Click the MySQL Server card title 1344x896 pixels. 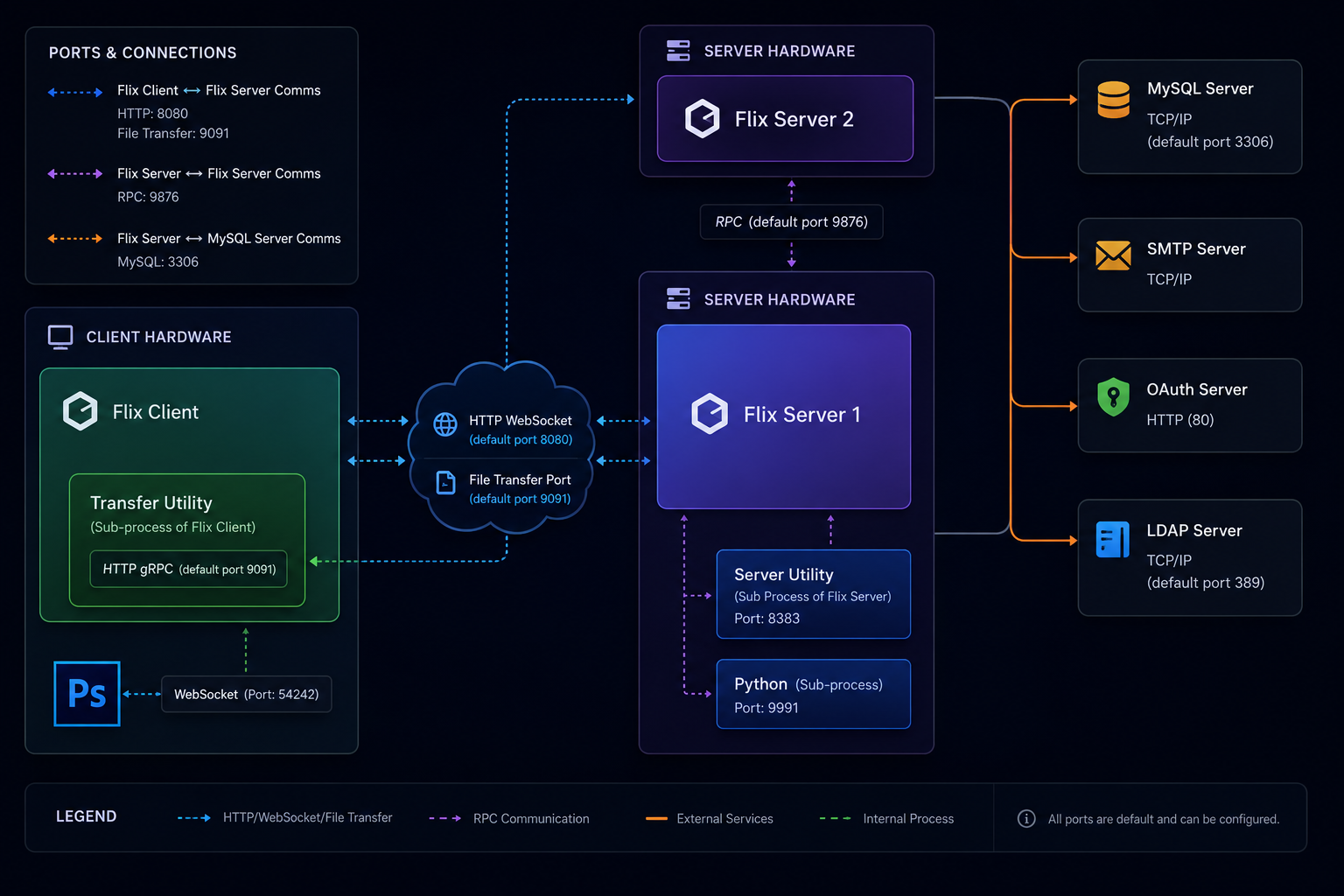click(1200, 88)
